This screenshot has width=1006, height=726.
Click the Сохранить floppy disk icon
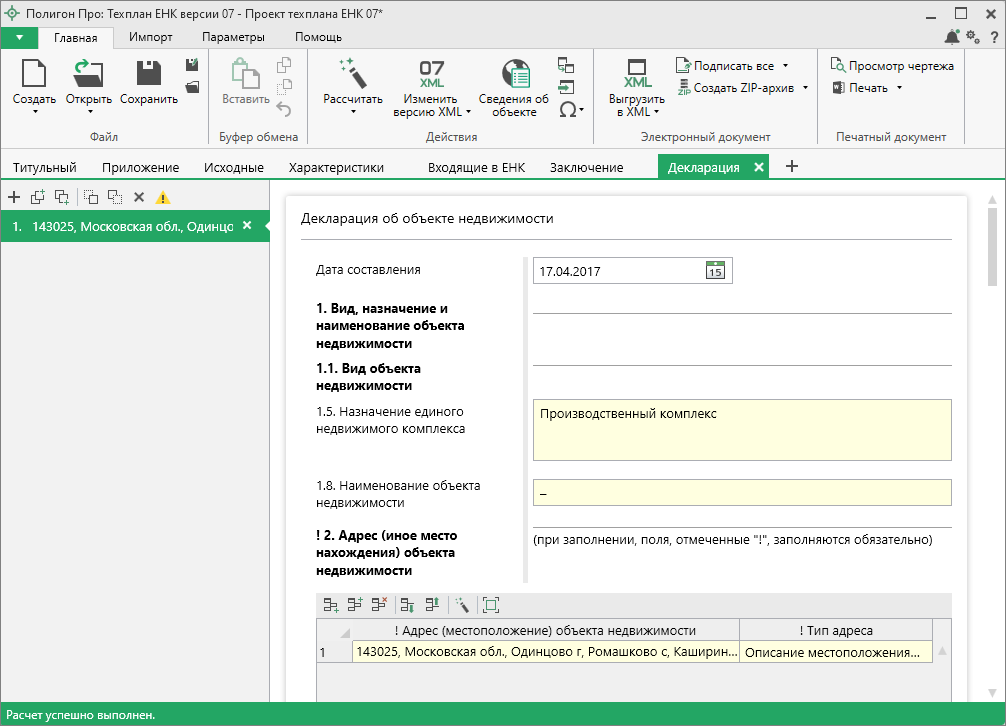coord(149,73)
